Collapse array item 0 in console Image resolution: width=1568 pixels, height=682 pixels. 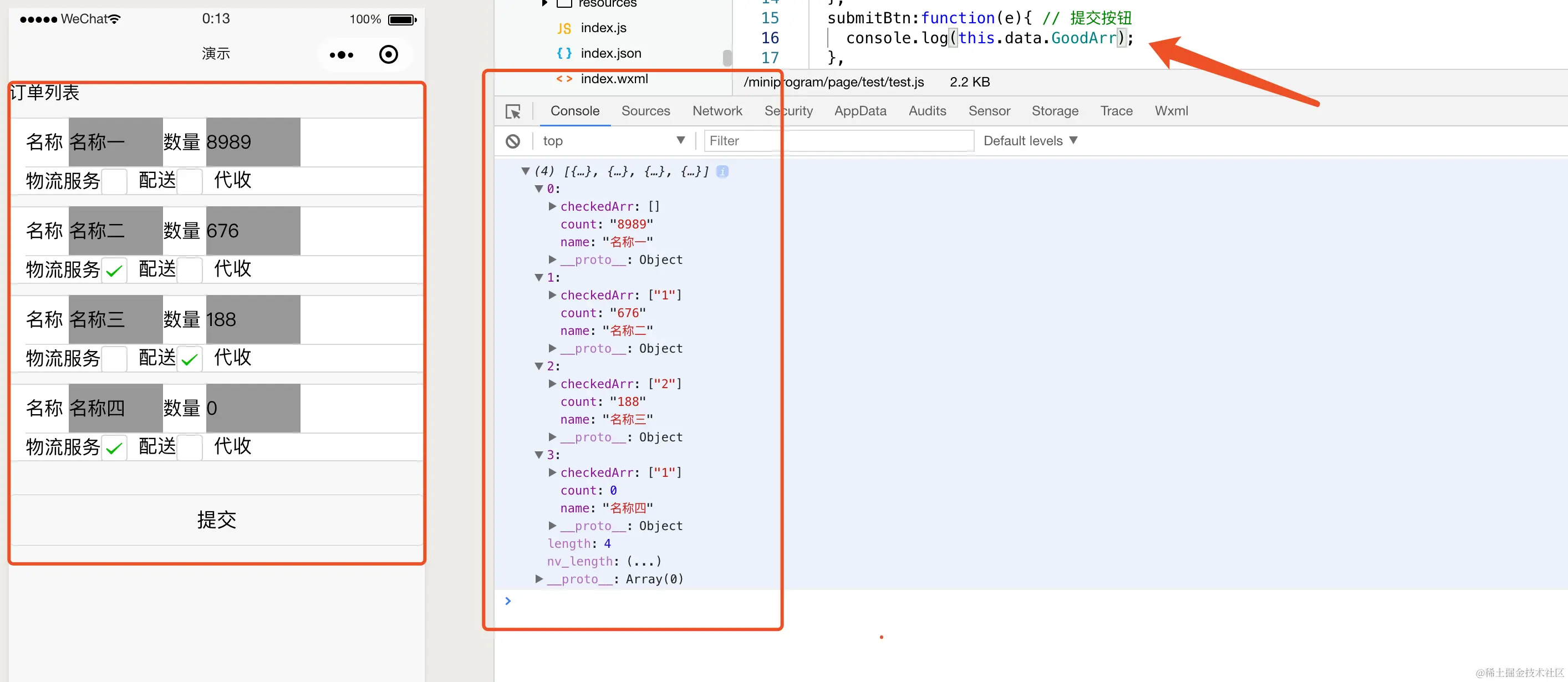pyautogui.click(x=539, y=190)
